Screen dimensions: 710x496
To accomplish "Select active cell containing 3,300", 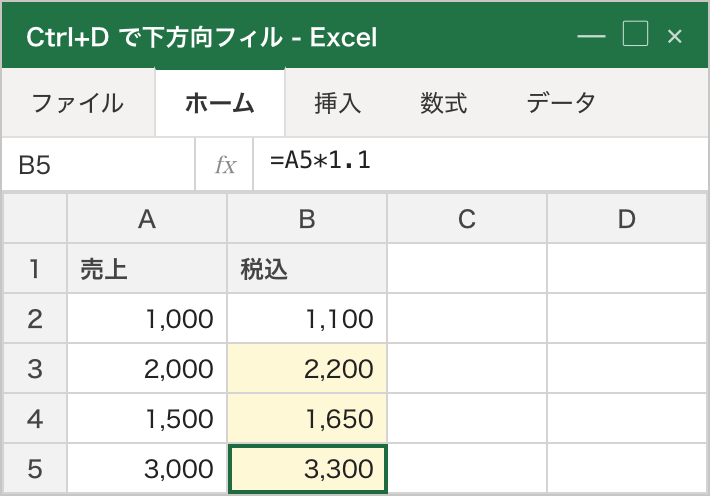I will [x=307, y=469].
